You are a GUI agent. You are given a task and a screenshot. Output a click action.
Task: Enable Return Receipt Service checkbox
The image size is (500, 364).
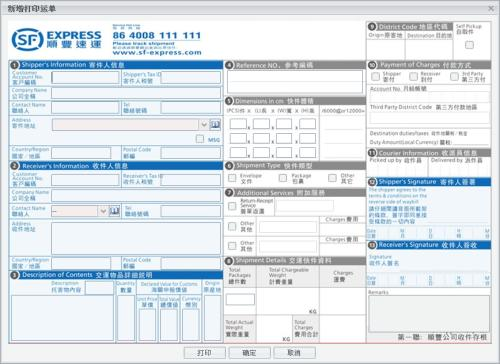point(232,206)
